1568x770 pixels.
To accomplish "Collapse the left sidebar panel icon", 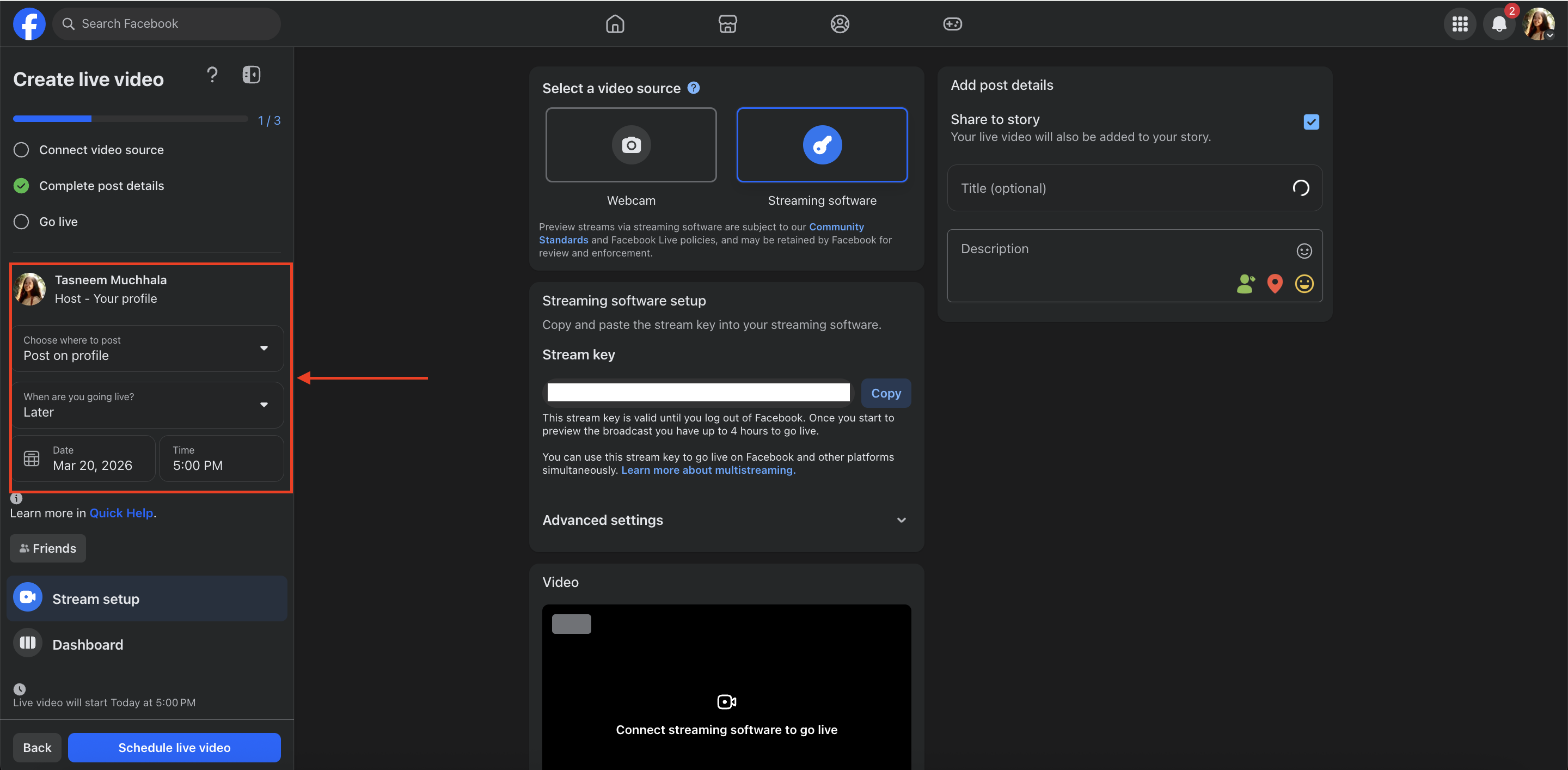I will click(251, 75).
